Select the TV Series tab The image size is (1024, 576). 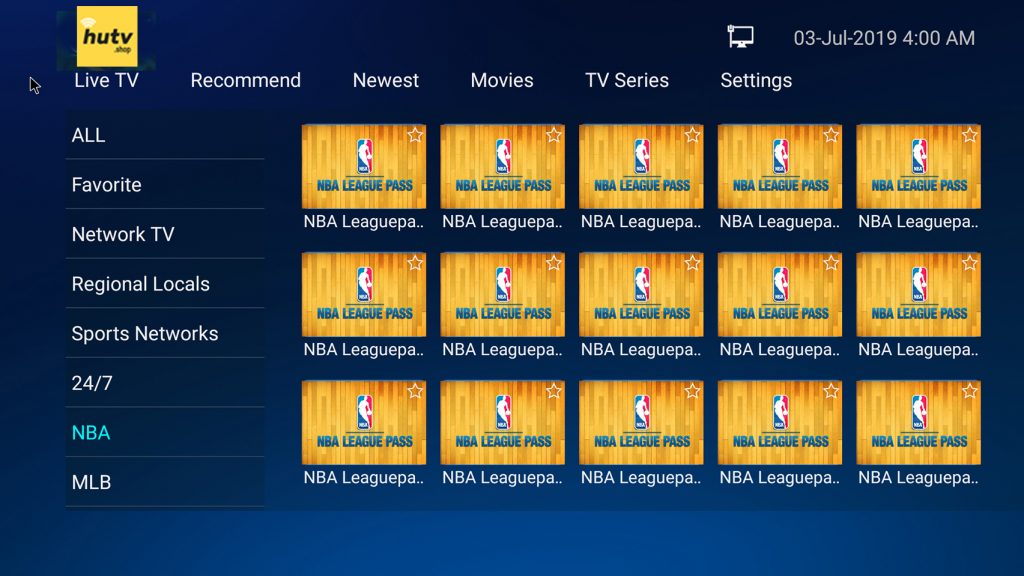point(626,80)
